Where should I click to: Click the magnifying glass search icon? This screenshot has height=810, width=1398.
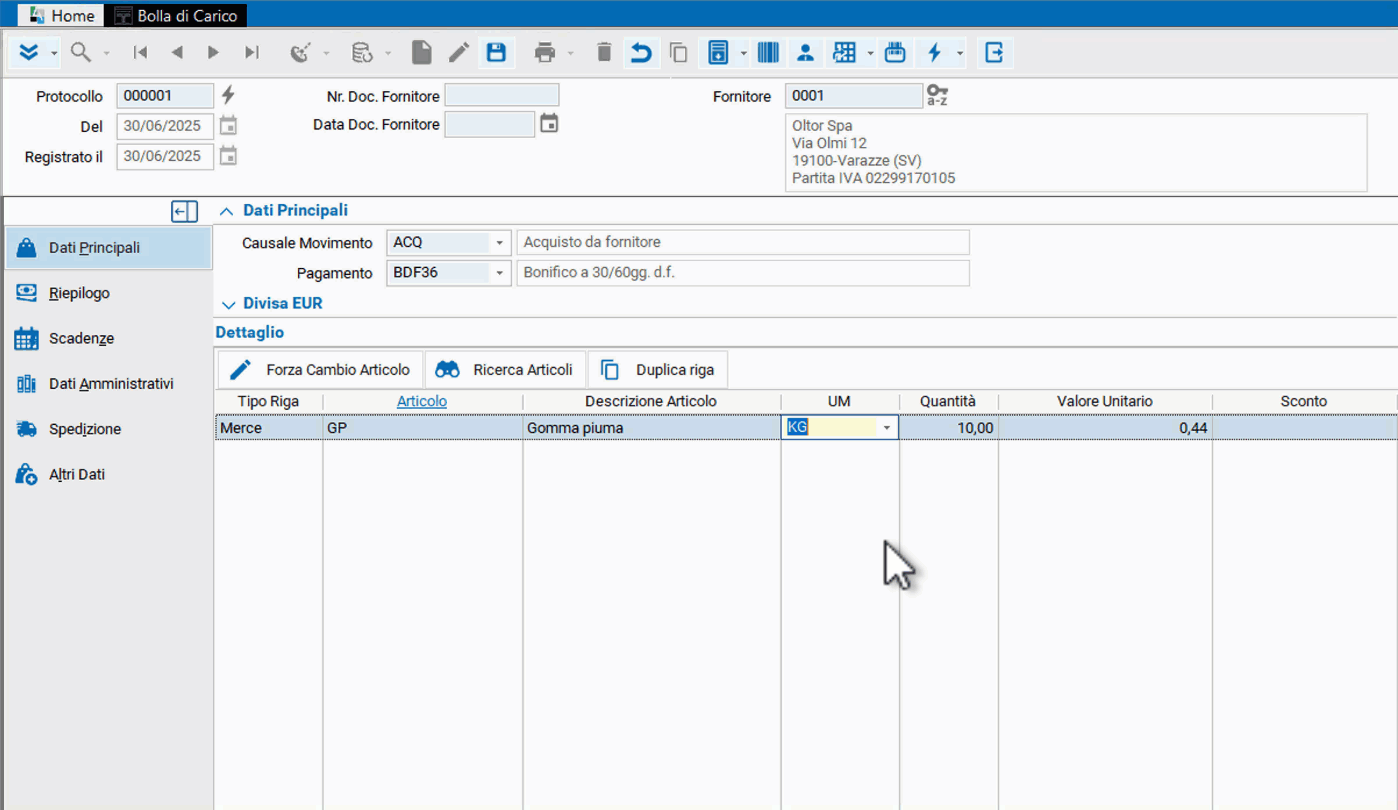pos(81,52)
